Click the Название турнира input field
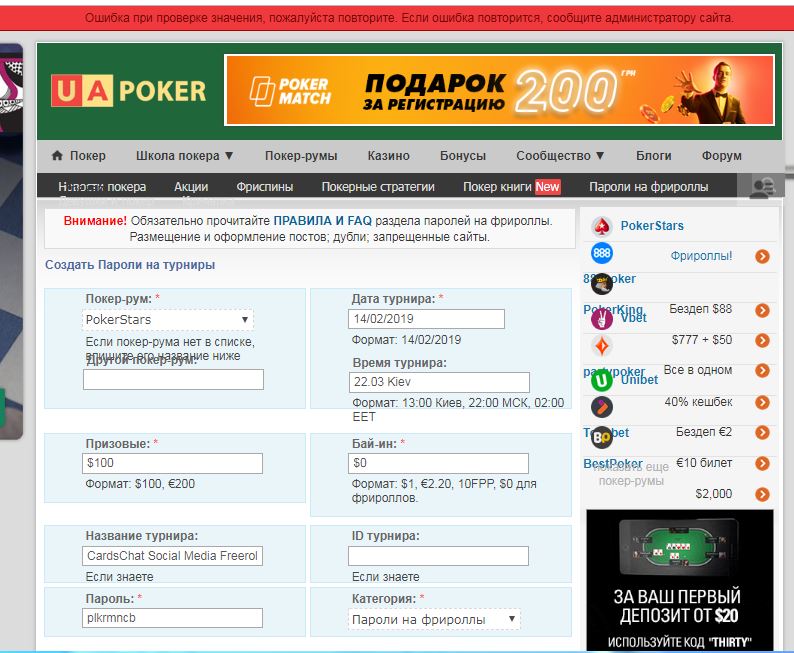Image resolution: width=794 pixels, height=653 pixels. [x=172, y=556]
